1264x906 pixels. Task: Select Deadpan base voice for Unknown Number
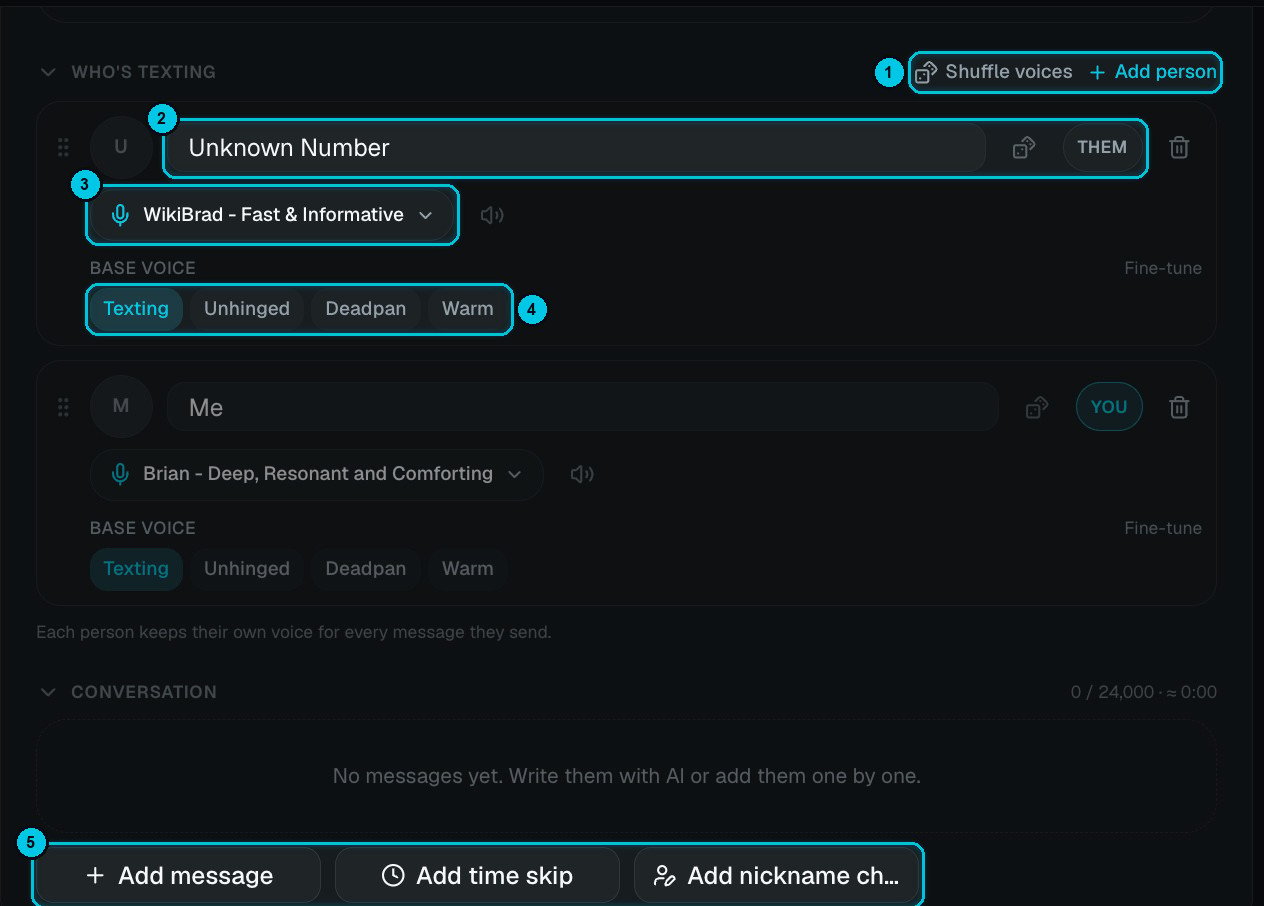(366, 309)
